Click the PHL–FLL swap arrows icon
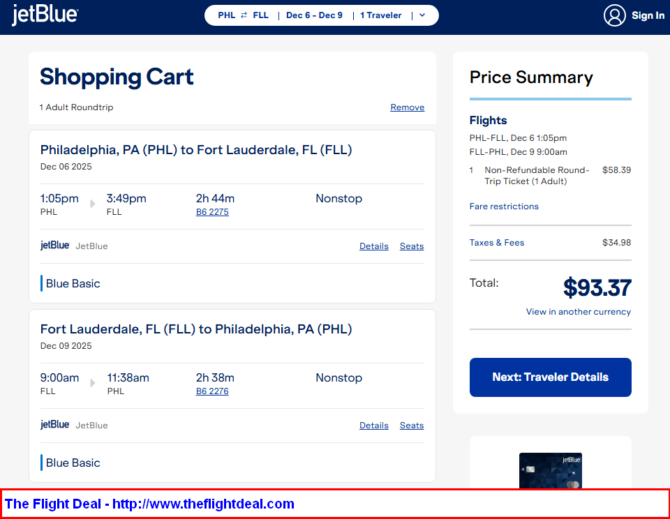Screen dimensions: 670x519 click(244, 16)
